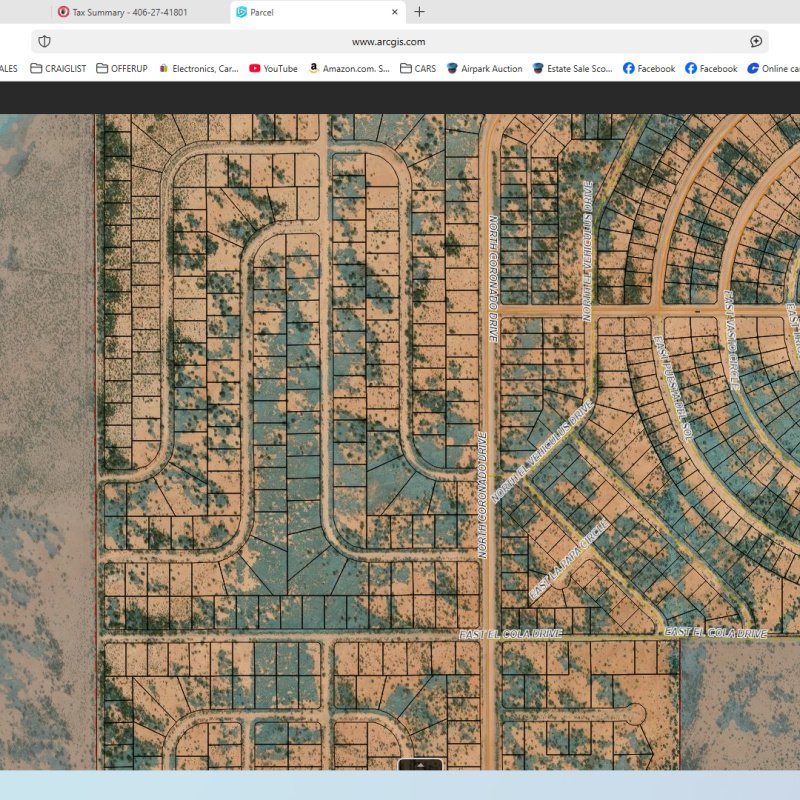Focus the www.arcgis.com address bar
This screenshot has width=800, height=800.
(388, 42)
